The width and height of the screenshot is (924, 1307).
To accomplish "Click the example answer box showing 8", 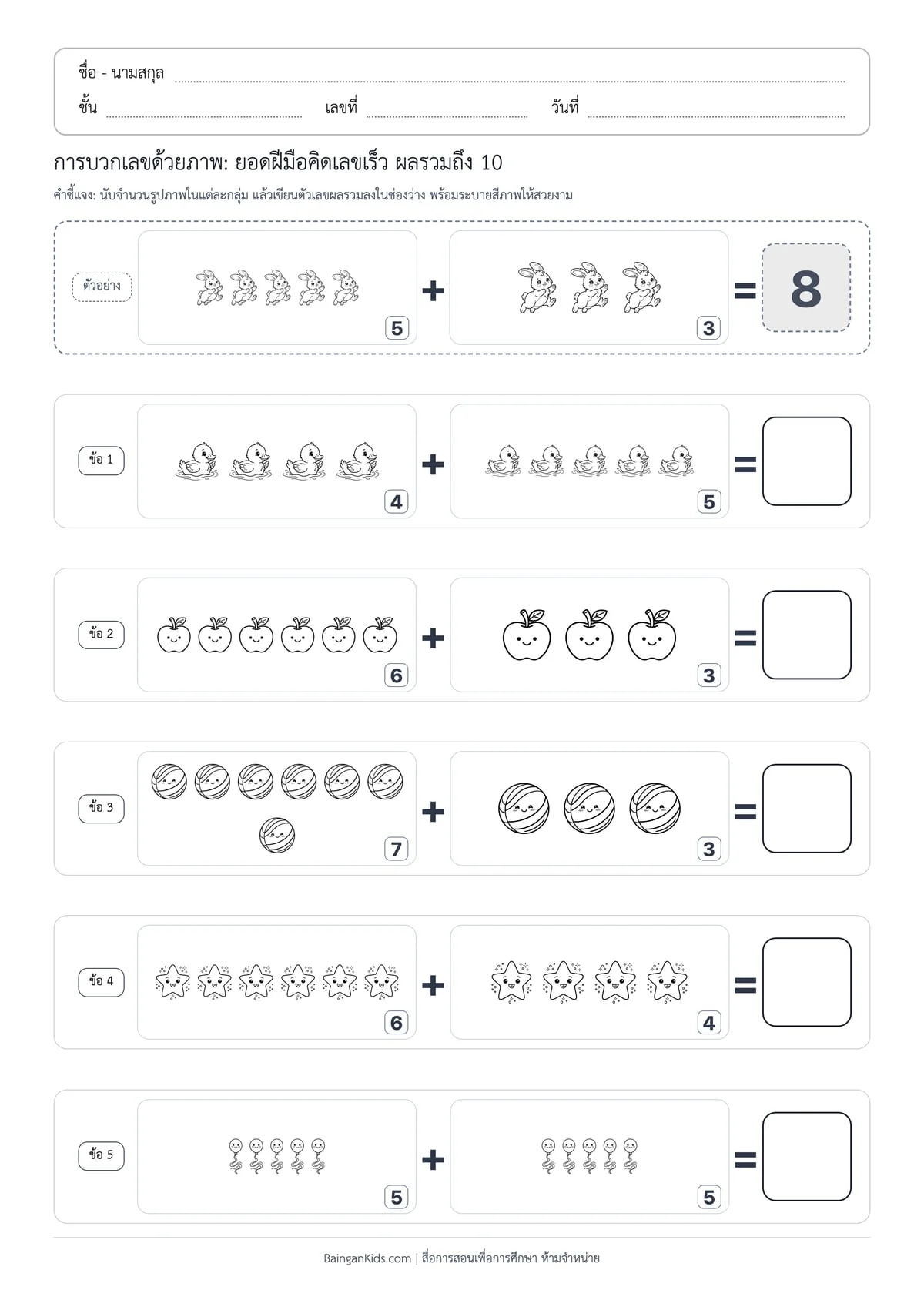I will pyautogui.click(x=806, y=288).
